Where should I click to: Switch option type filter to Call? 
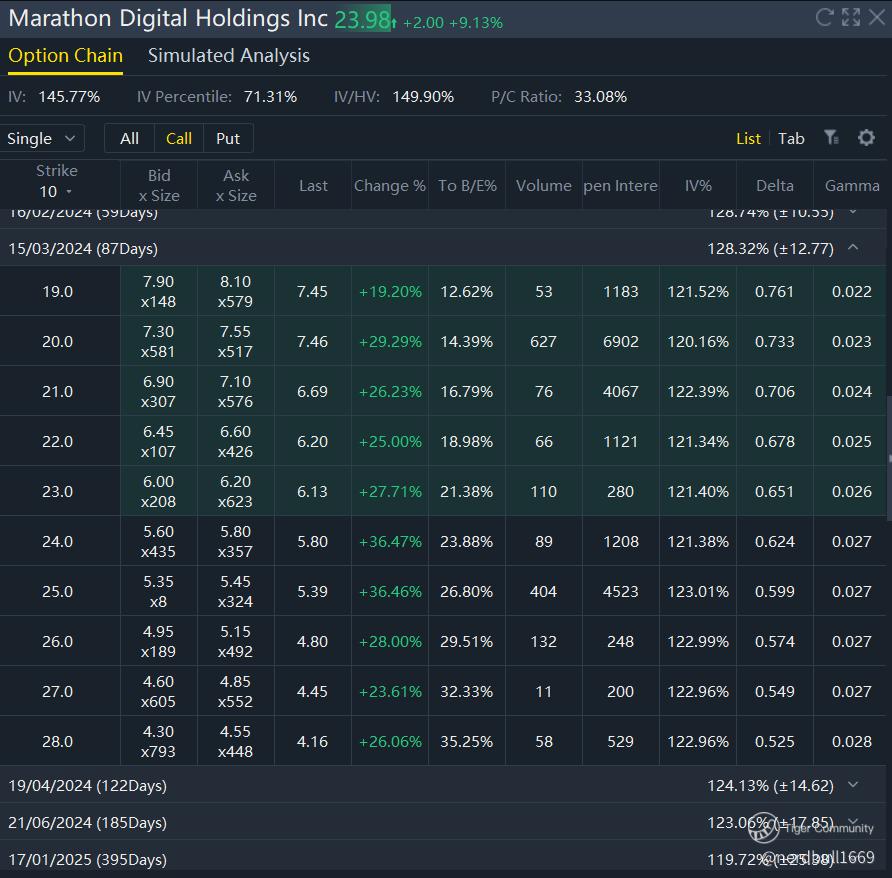click(179, 139)
